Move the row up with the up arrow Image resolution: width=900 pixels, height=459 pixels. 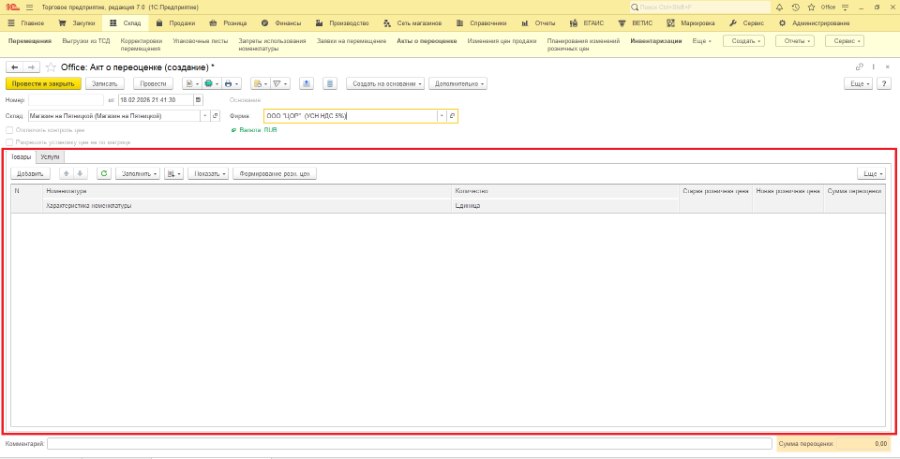pyautogui.click(x=66, y=173)
